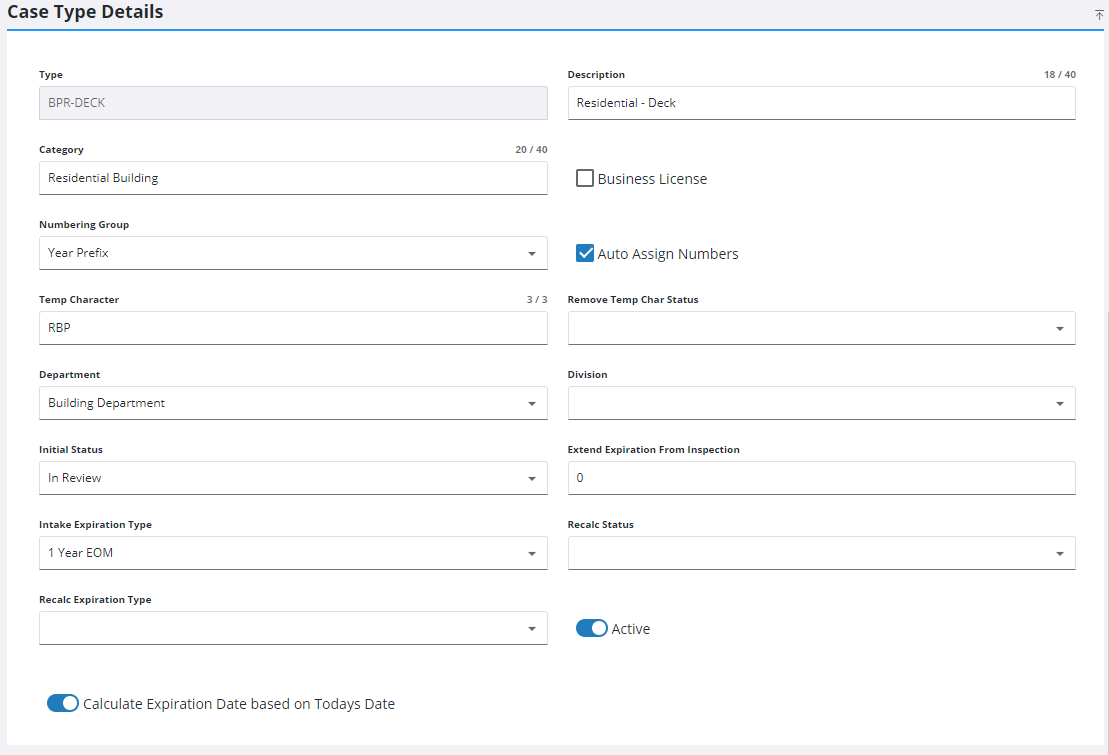This screenshot has width=1109, height=755.
Task: Disable Calculate Expiration Date based on Todays Date
Action: point(63,704)
